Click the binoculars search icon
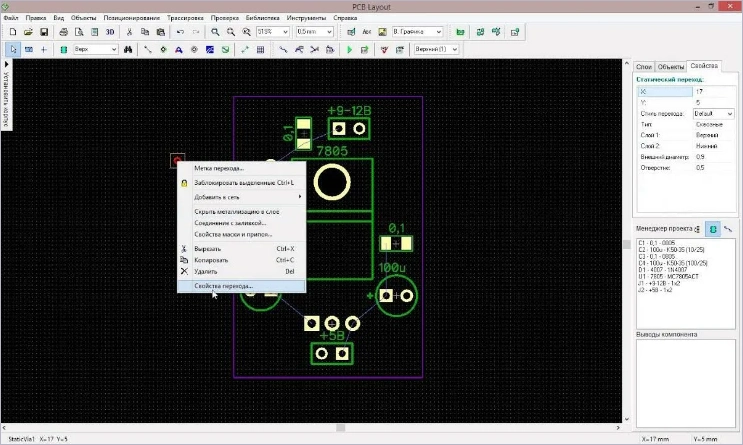Viewport: 743px width, 445px height. 130,49
